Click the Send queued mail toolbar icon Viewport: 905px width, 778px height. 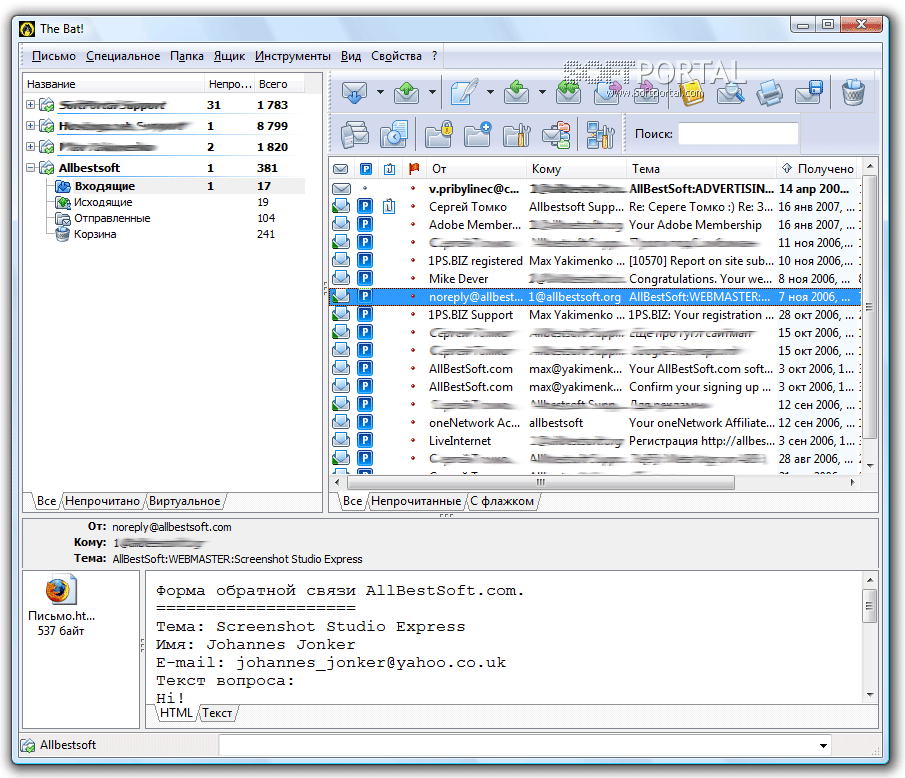coord(406,93)
